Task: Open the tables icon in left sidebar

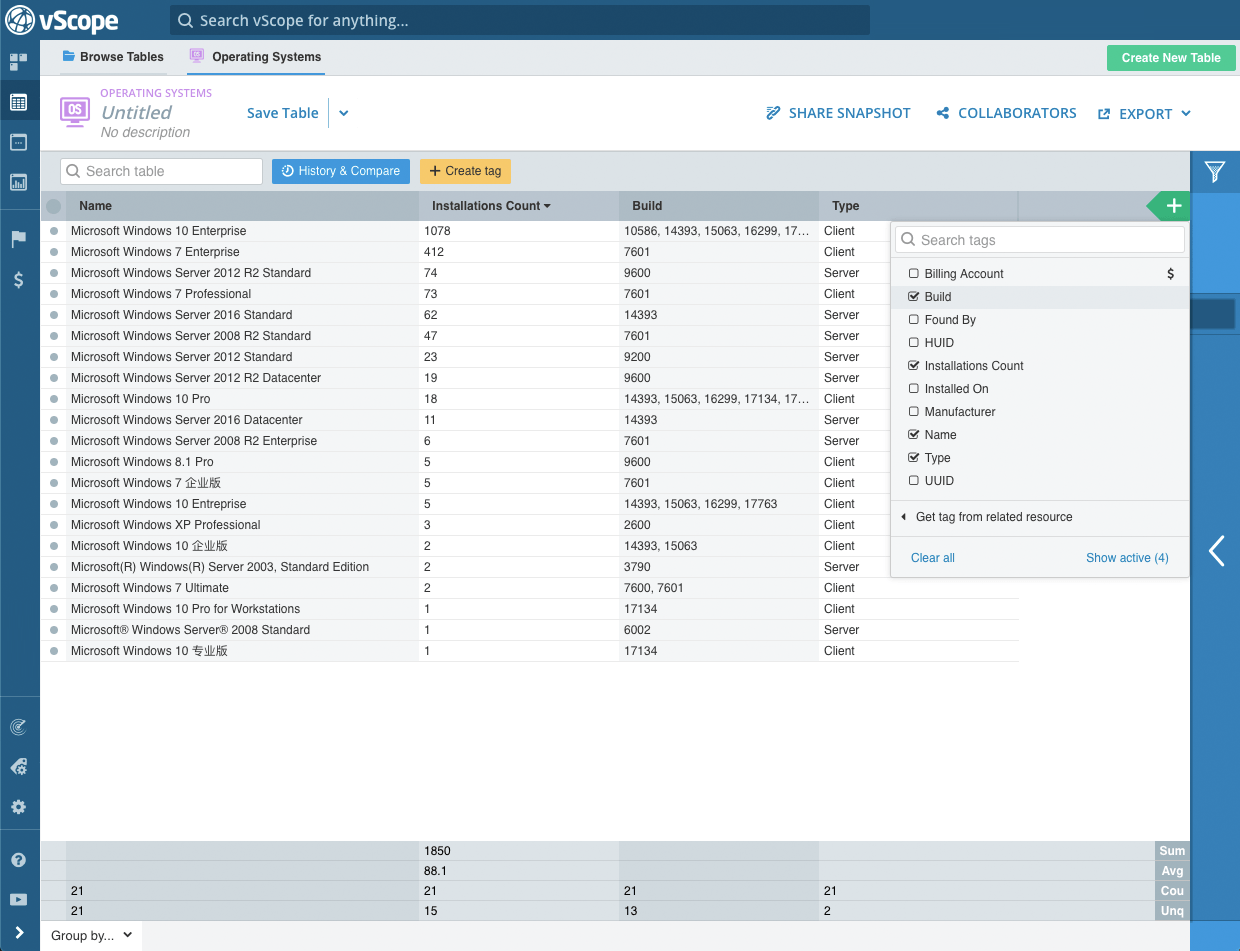Action: pos(18,102)
